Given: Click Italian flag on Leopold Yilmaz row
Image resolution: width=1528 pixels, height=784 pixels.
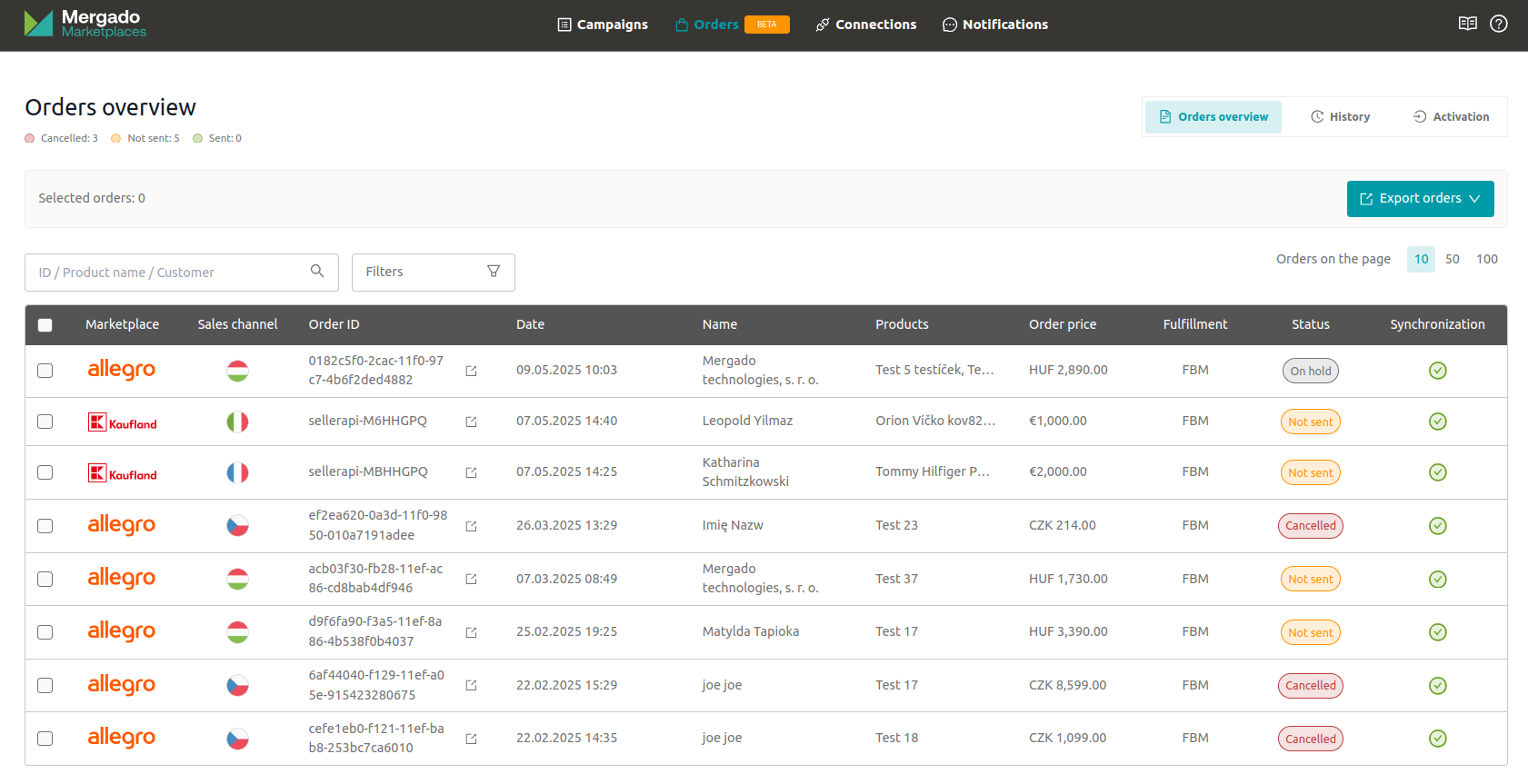Looking at the screenshot, I should pyautogui.click(x=237, y=422).
